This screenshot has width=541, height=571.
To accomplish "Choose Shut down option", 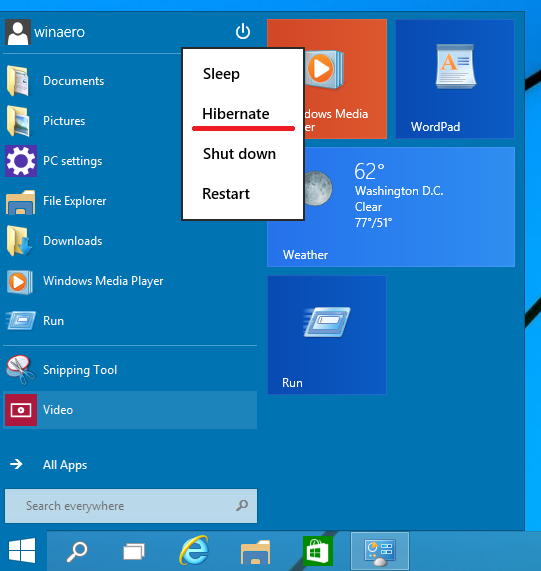I will tap(239, 154).
